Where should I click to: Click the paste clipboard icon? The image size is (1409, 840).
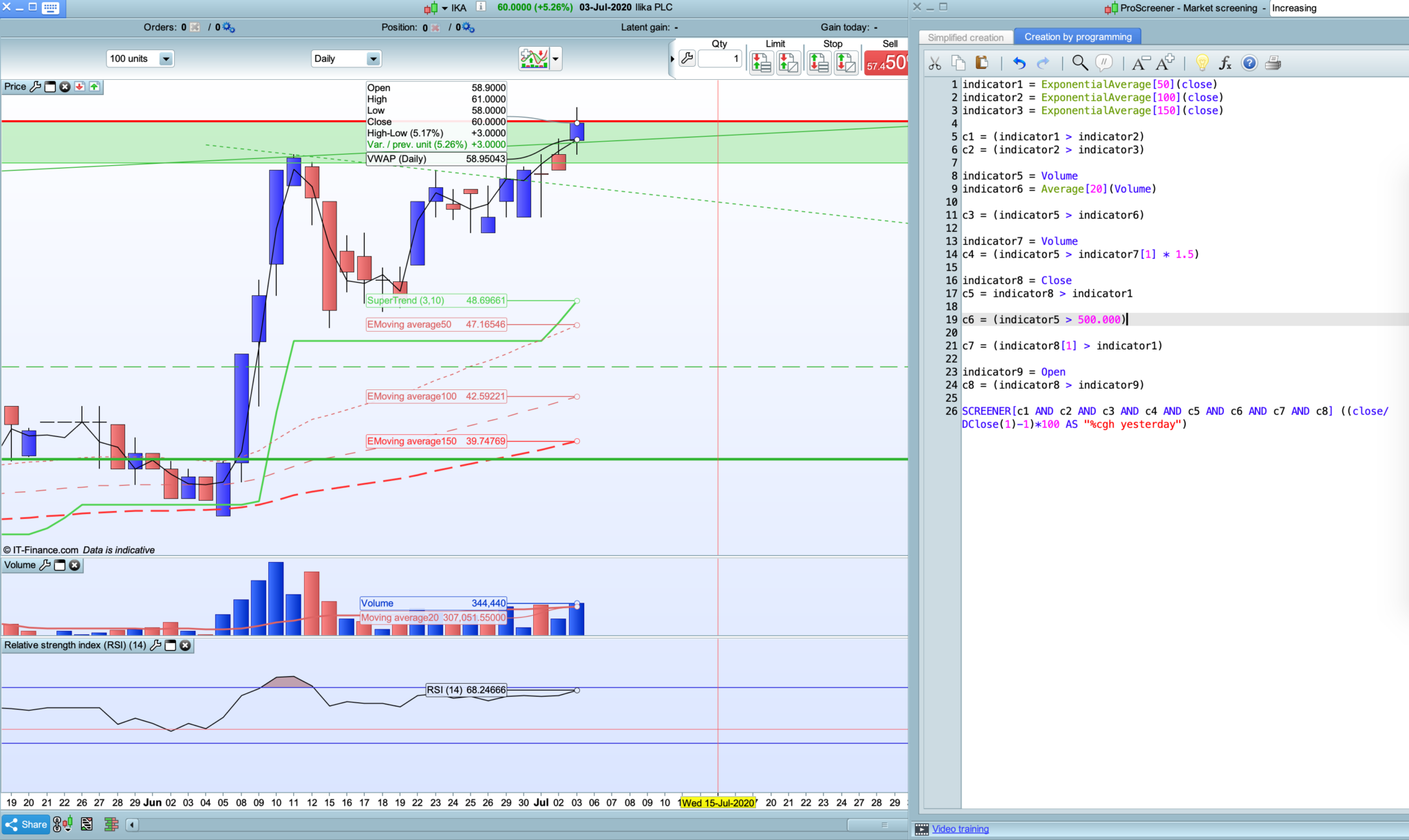pos(982,63)
